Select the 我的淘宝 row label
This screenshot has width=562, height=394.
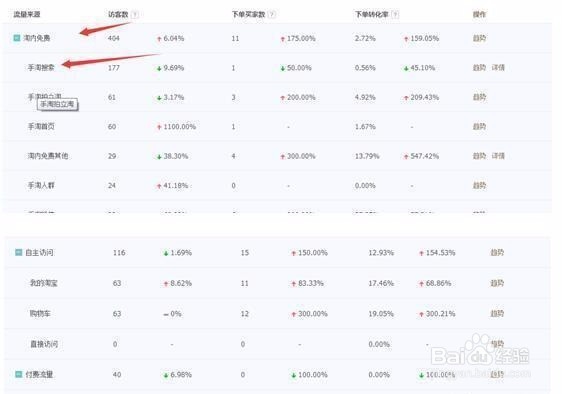(x=43, y=283)
